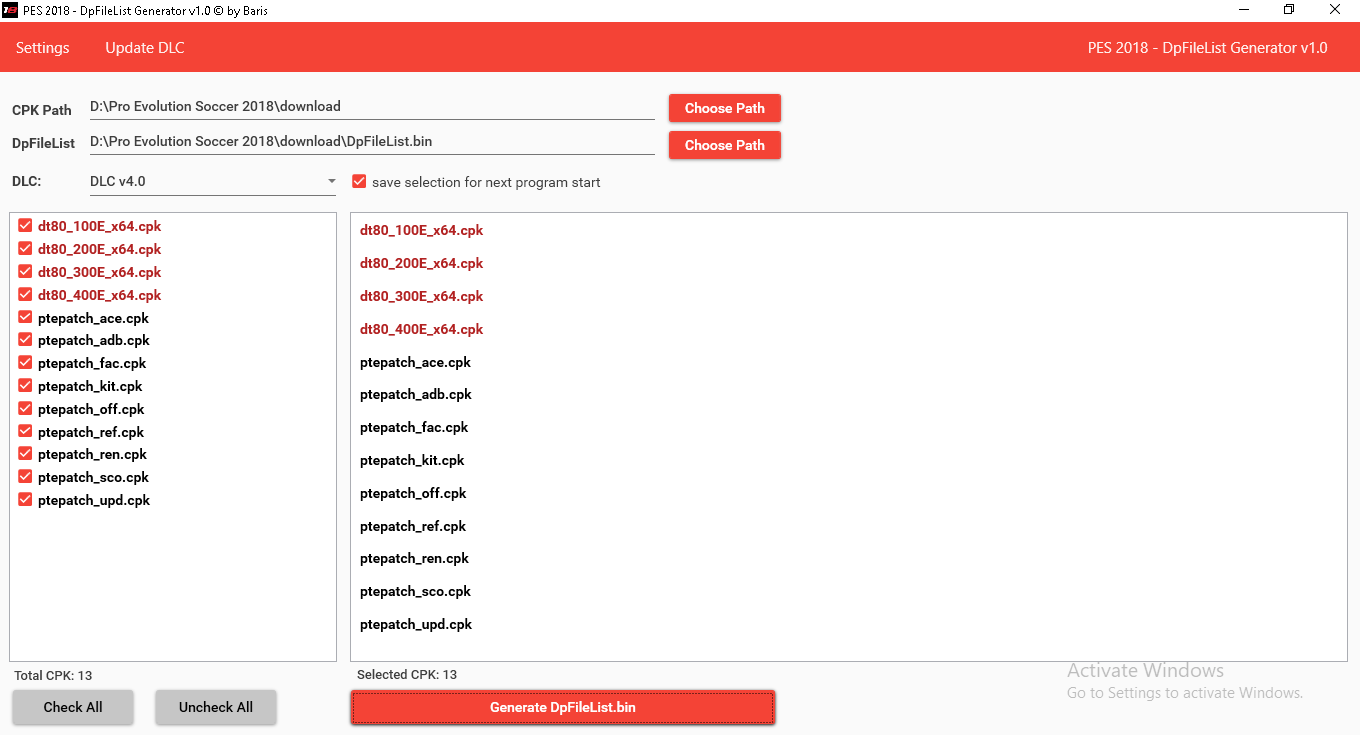Uncheck dt80_300E_x64.cpk checkbox
The height and width of the screenshot is (735, 1360).
(25, 272)
